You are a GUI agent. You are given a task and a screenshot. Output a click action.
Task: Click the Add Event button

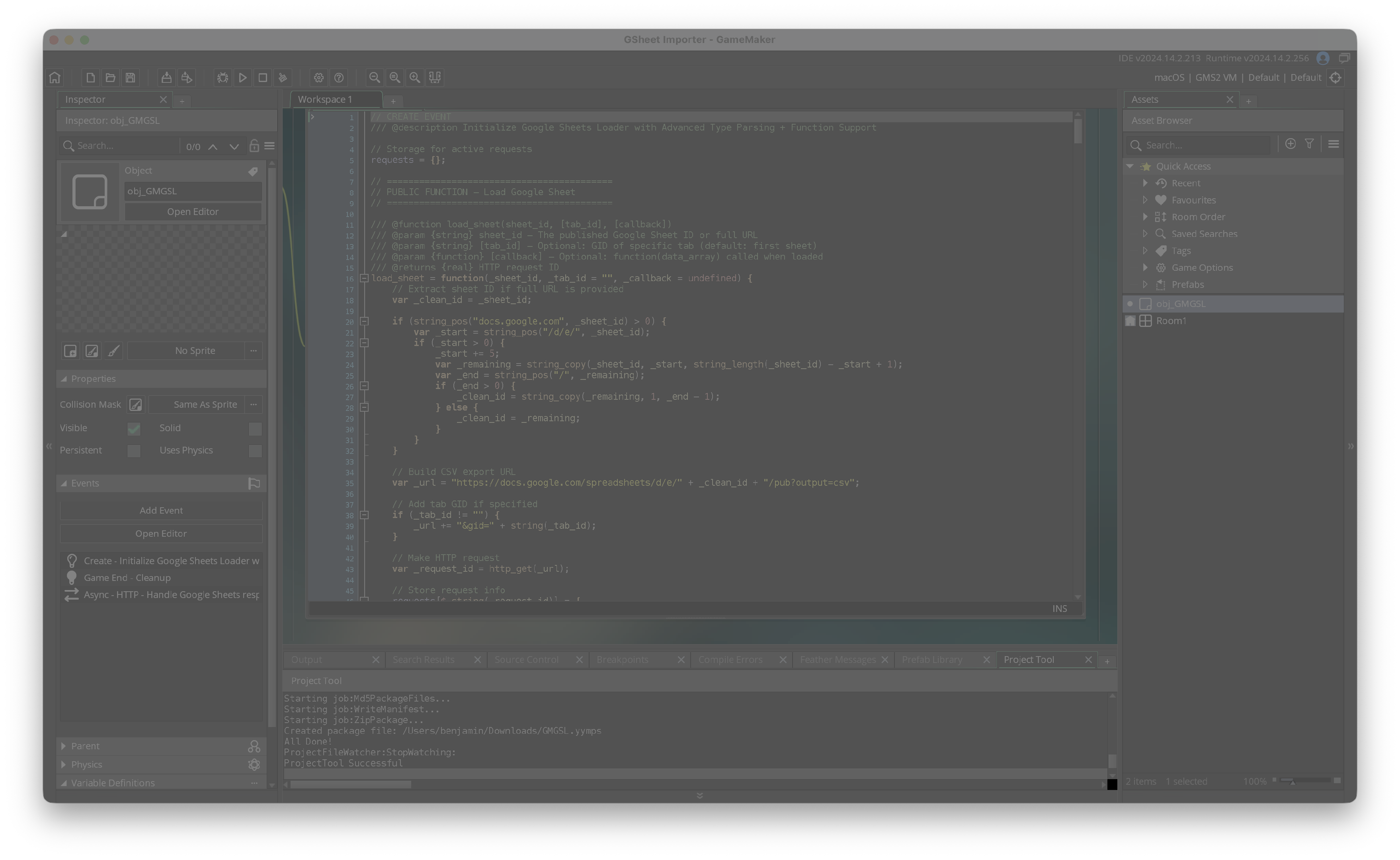pos(161,510)
